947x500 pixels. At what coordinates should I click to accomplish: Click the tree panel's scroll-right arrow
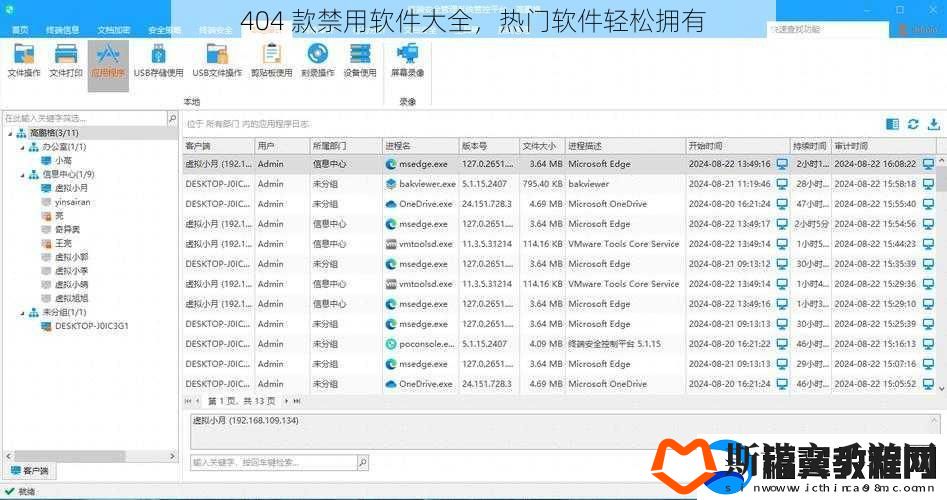tap(173, 456)
